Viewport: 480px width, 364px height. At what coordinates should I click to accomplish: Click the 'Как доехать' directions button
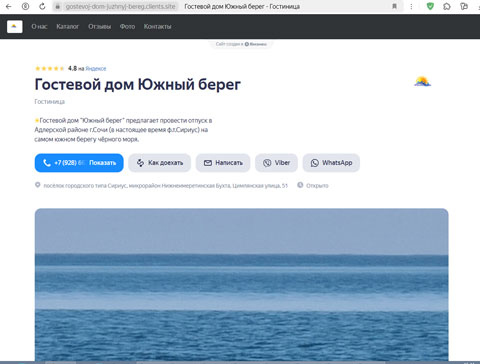(160, 163)
